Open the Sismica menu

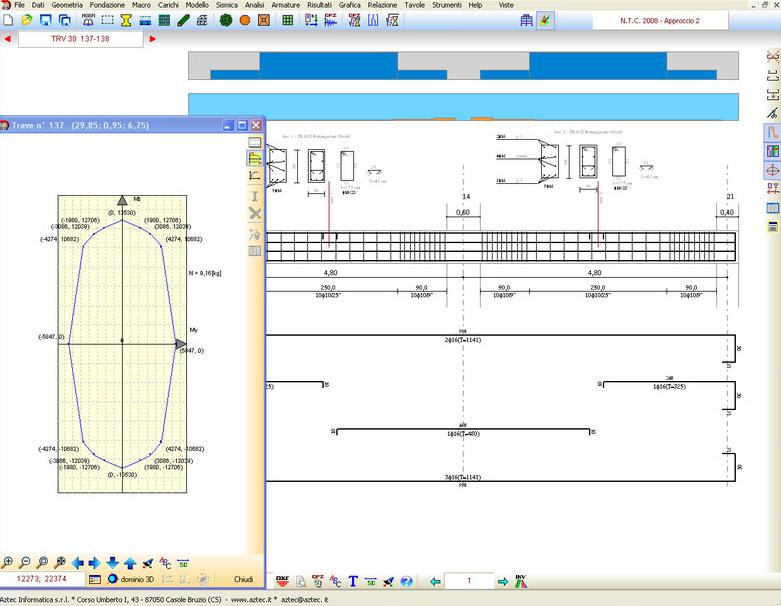(x=227, y=5)
